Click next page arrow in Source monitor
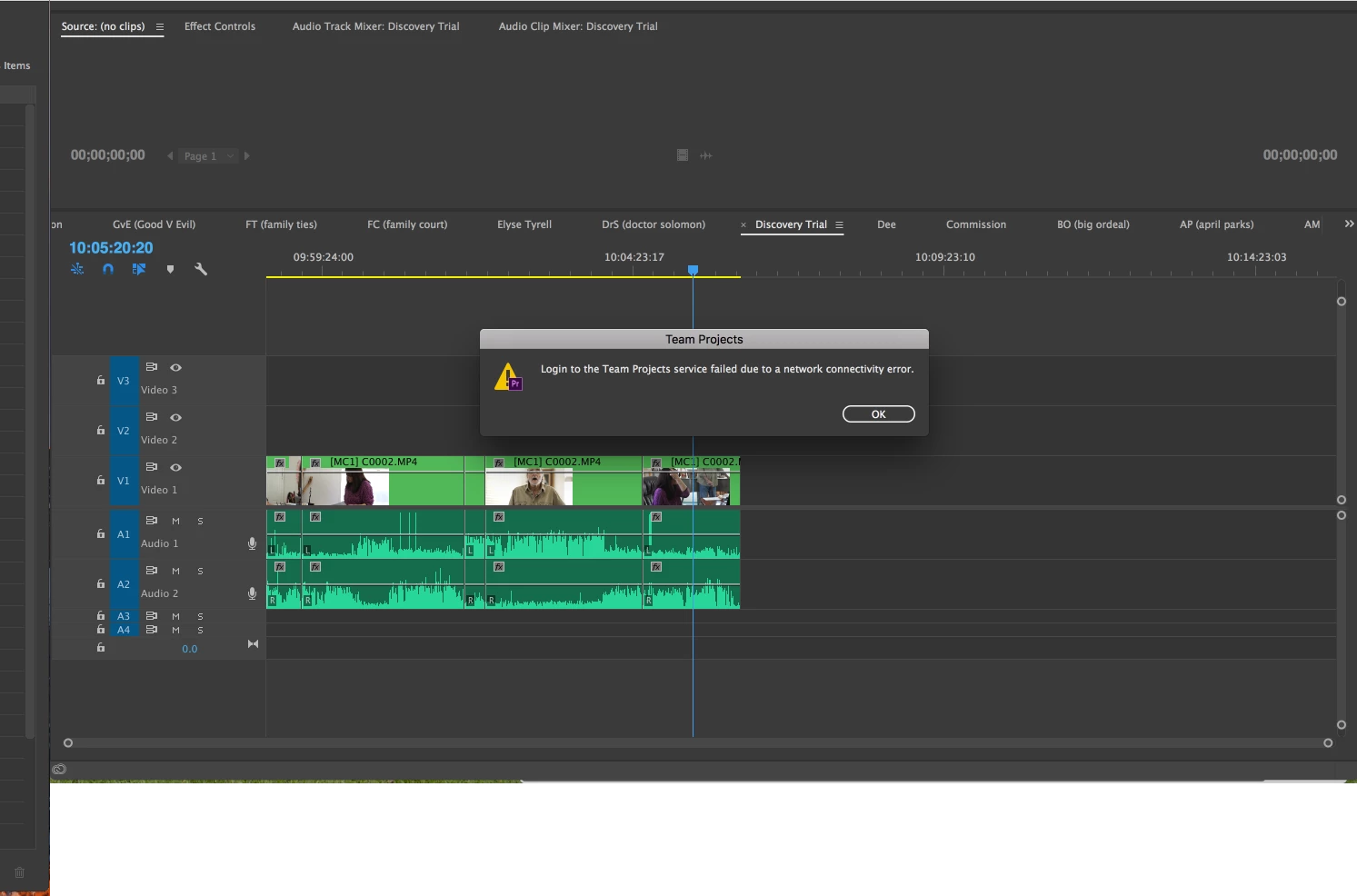The width and height of the screenshot is (1357, 896). (246, 156)
